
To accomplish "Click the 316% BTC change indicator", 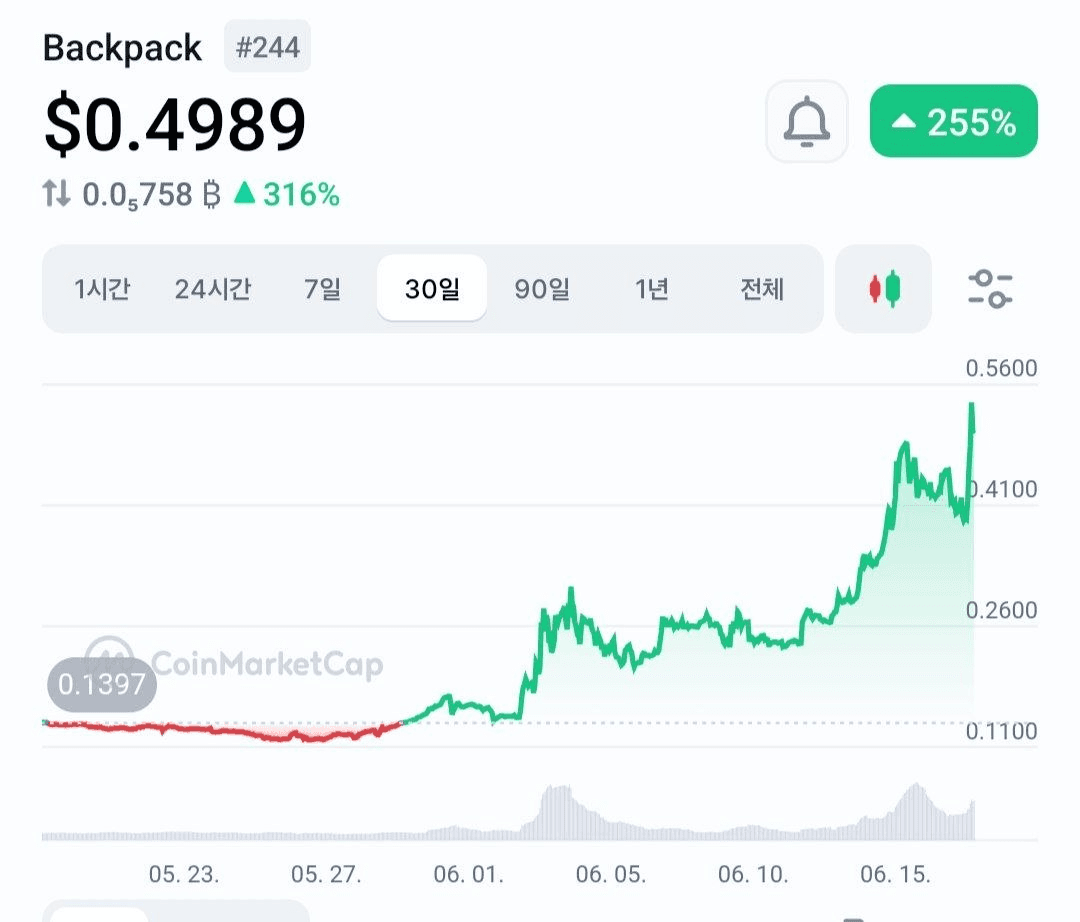I will pos(287,194).
